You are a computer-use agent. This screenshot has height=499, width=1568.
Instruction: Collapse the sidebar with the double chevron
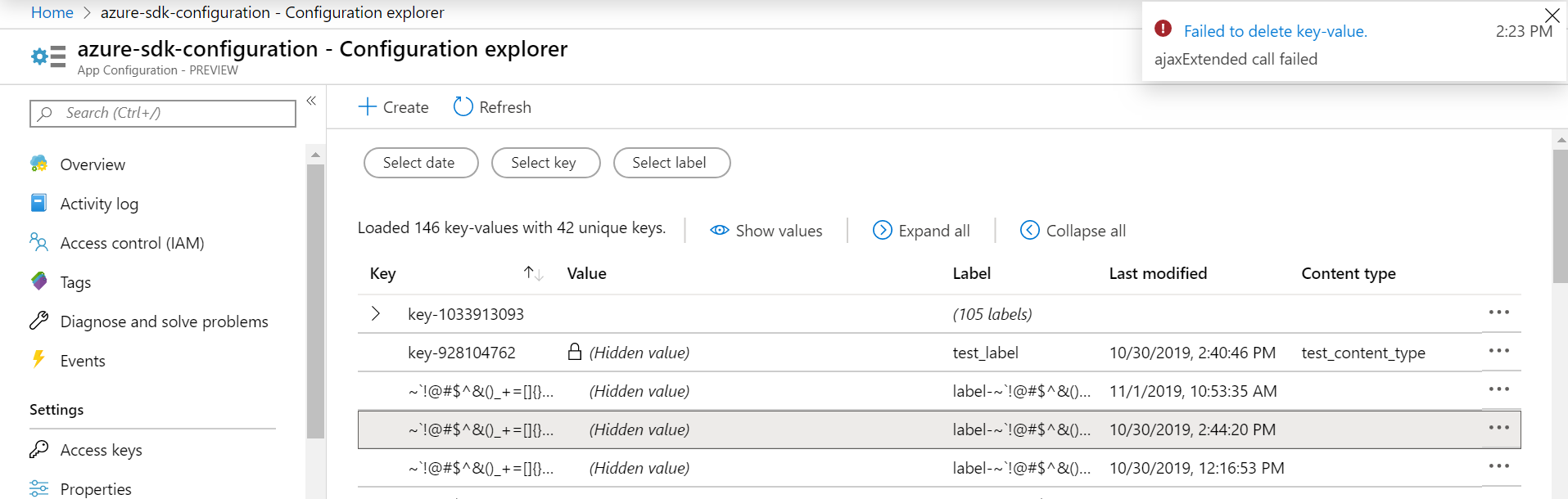point(311,101)
